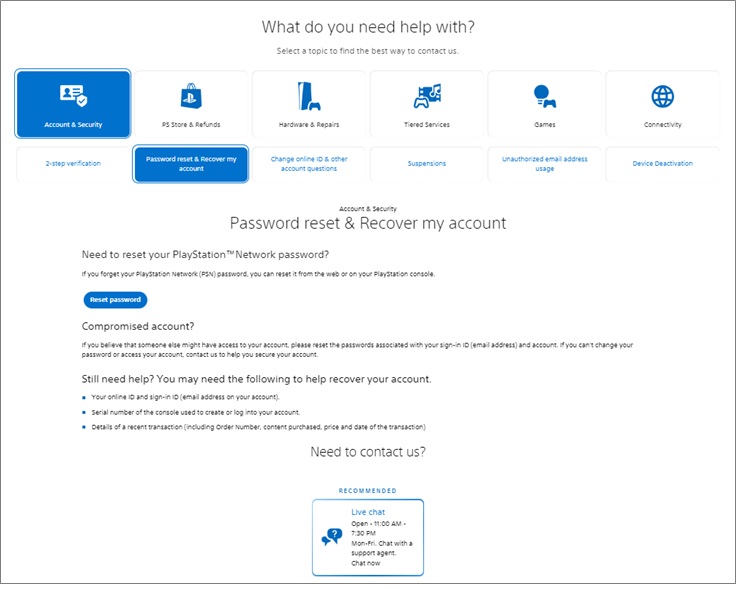Click the 'Need to contact us?' heading
The height and width of the screenshot is (589, 739).
pos(368,452)
